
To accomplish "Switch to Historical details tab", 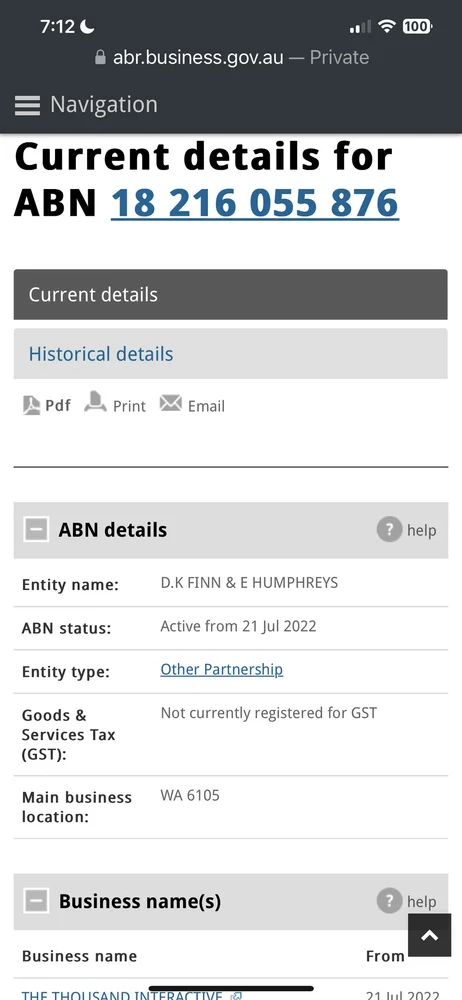I will pyautogui.click(x=230, y=354).
